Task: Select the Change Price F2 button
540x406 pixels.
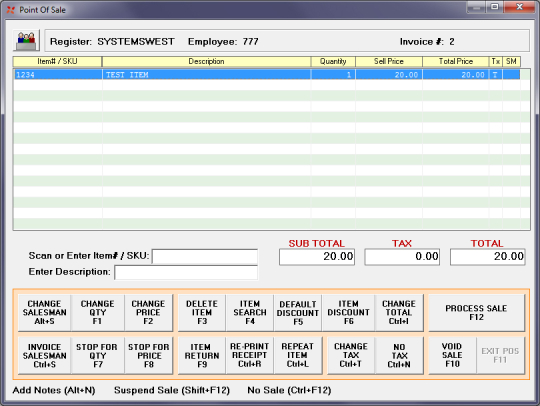Action: (148, 313)
